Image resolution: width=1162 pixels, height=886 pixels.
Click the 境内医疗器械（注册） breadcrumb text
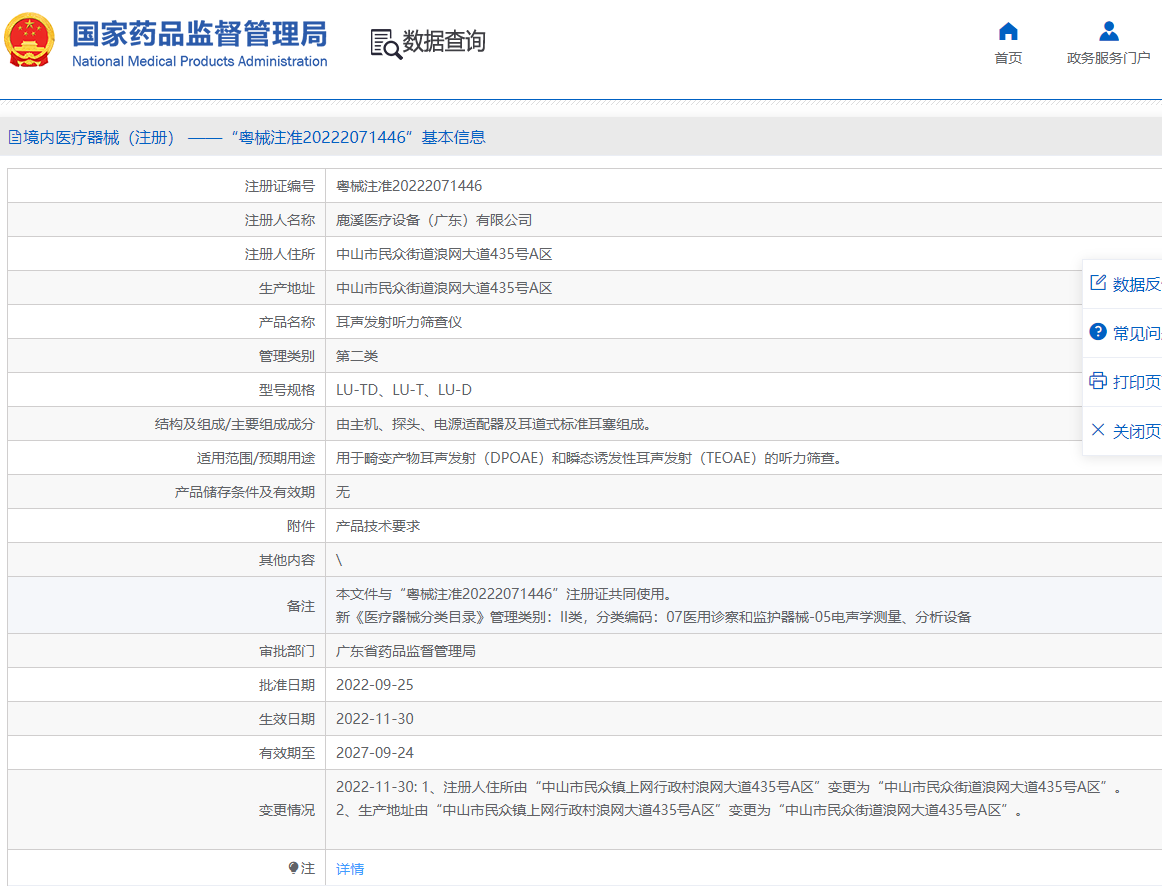pyautogui.click(x=99, y=137)
